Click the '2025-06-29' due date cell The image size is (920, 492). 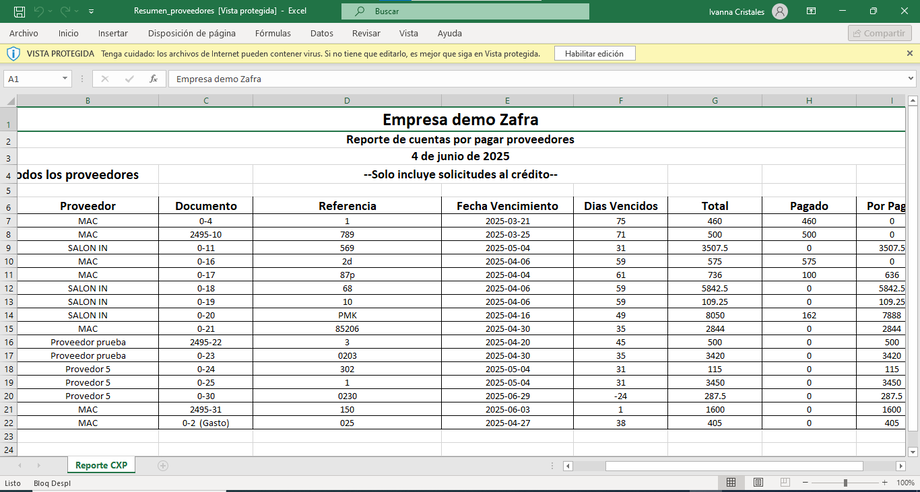508,396
